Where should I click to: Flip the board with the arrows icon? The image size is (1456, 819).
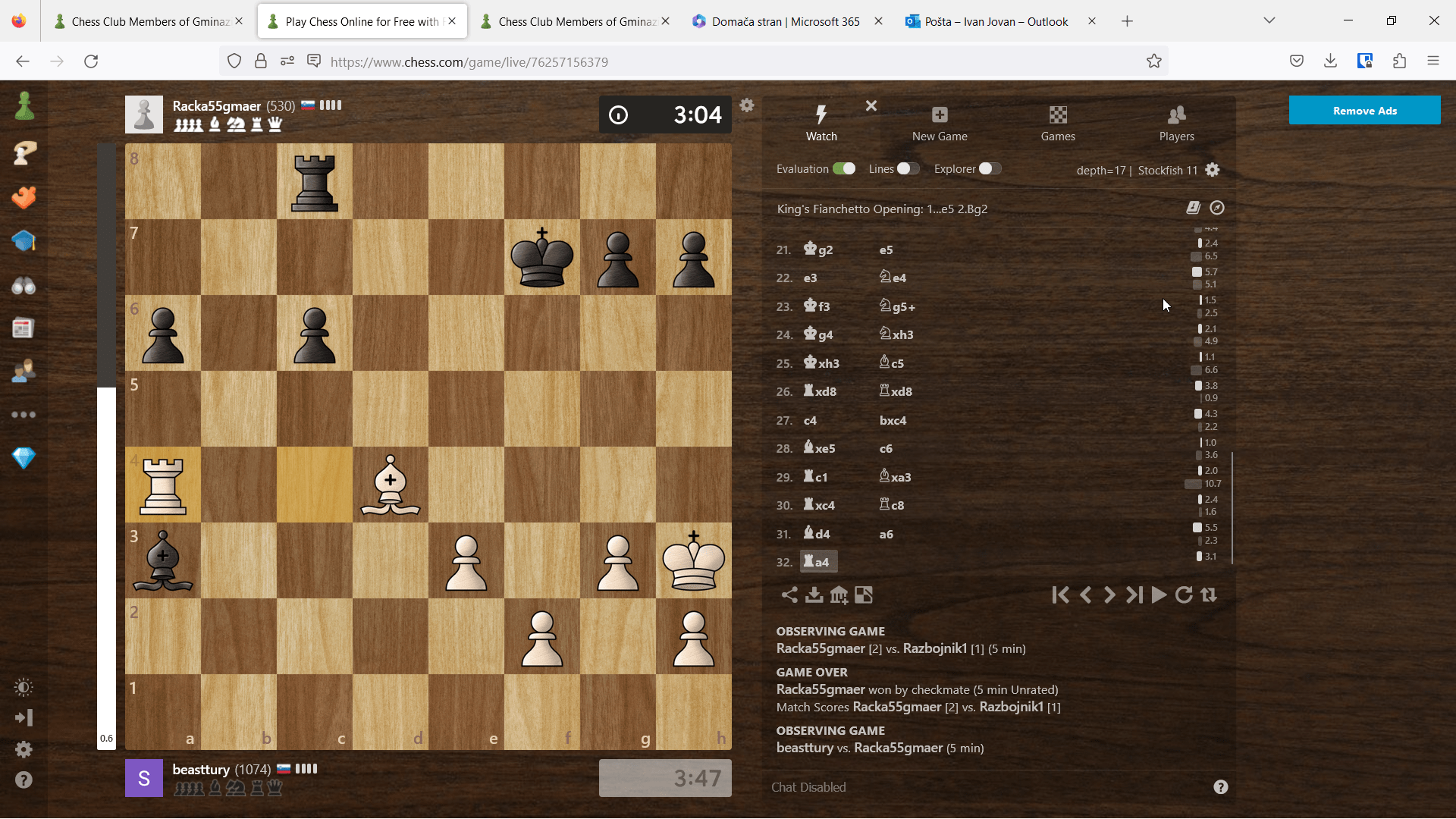(x=1209, y=595)
